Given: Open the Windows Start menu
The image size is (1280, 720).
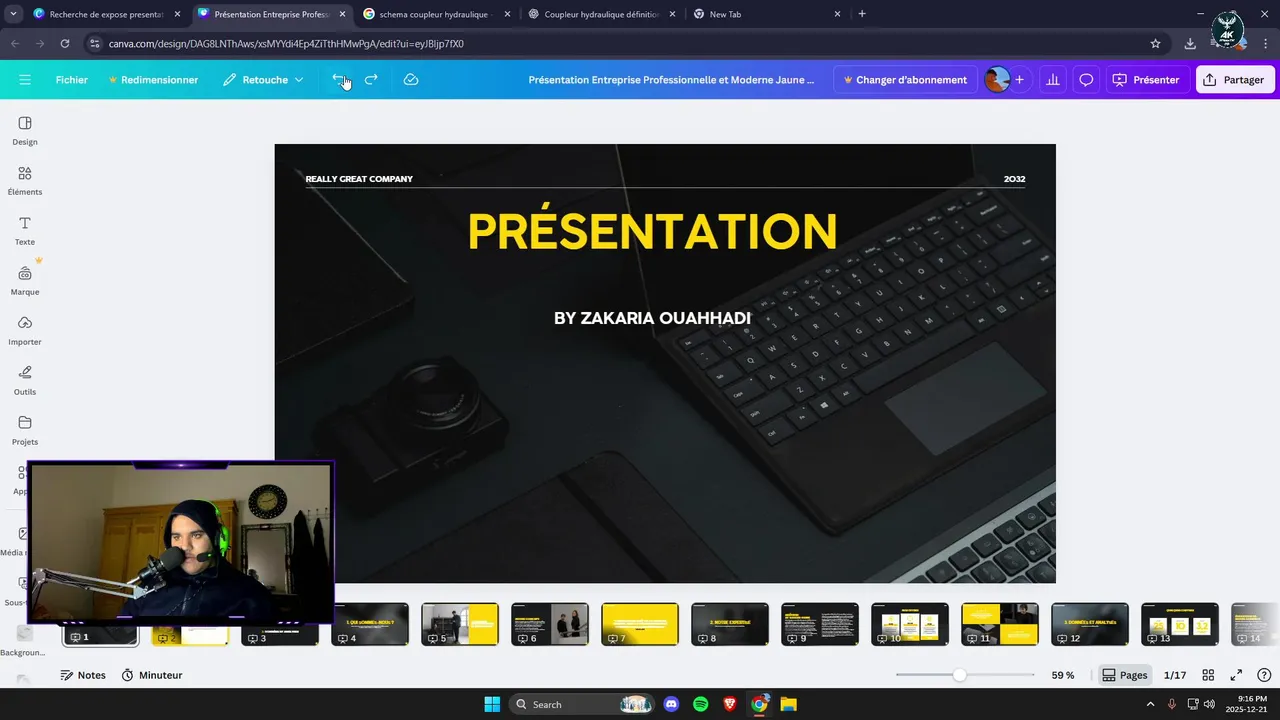Looking at the screenshot, I should (x=492, y=704).
